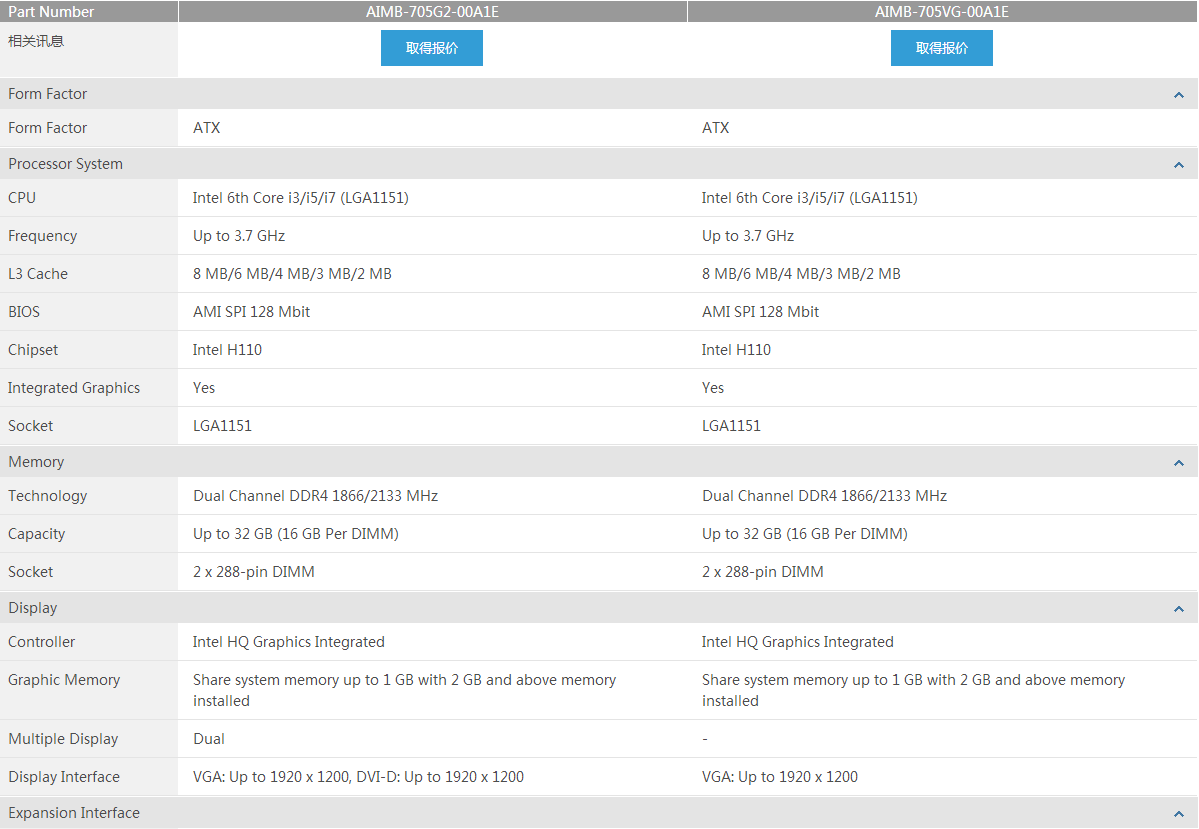Click the Display section header text
Screen dimensions: 1199x829
32,608
